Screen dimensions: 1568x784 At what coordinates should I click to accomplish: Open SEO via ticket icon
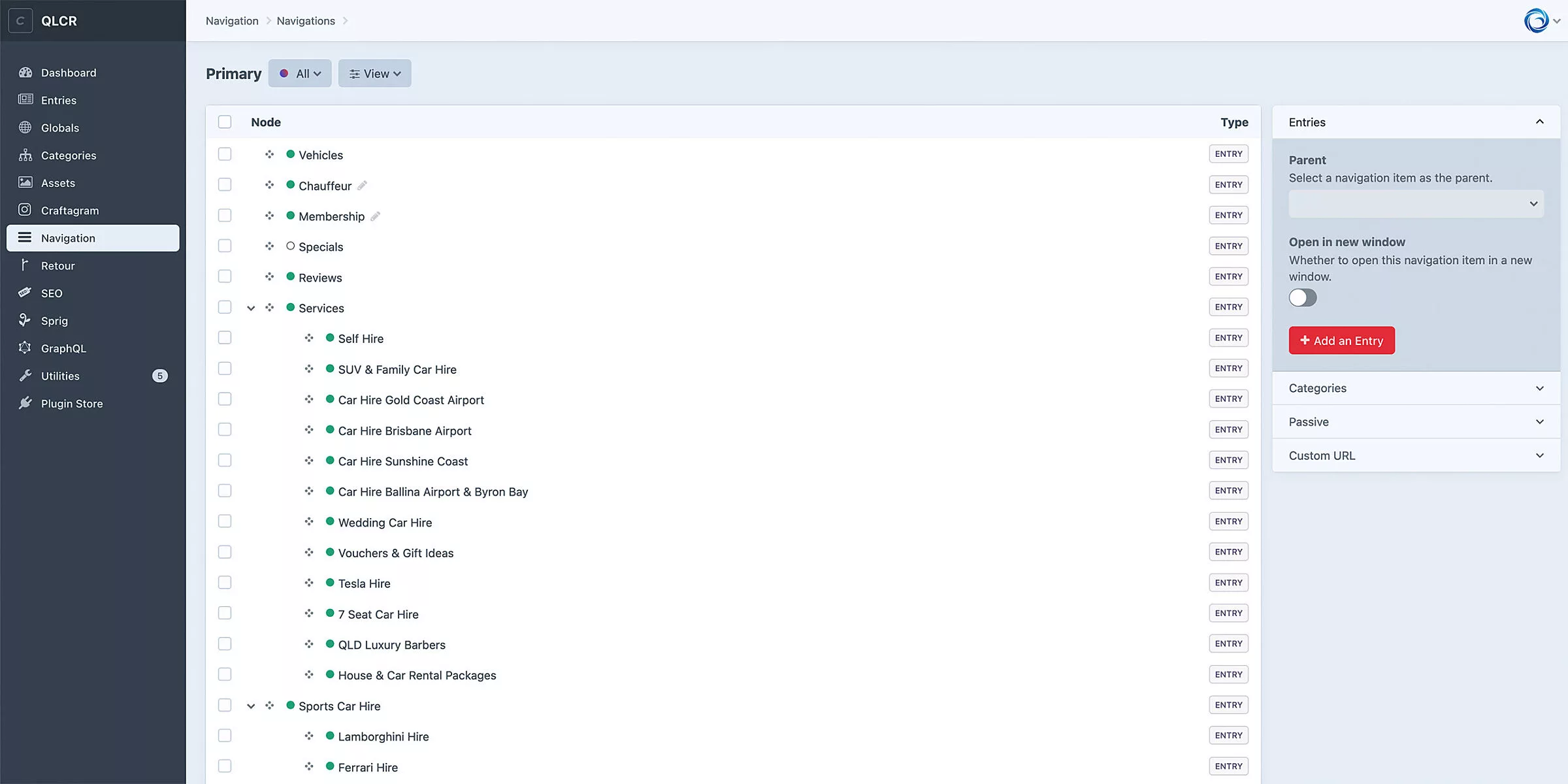tap(25, 293)
